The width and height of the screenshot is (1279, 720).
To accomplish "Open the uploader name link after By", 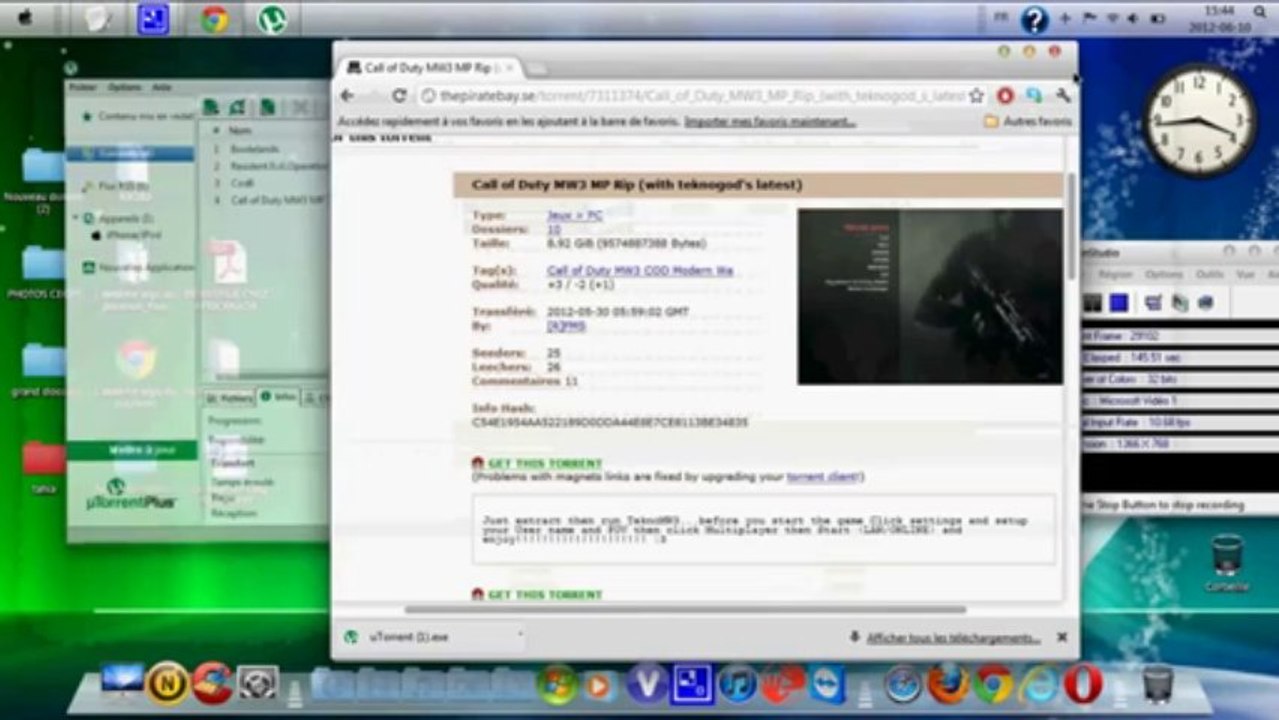I will [x=566, y=326].
